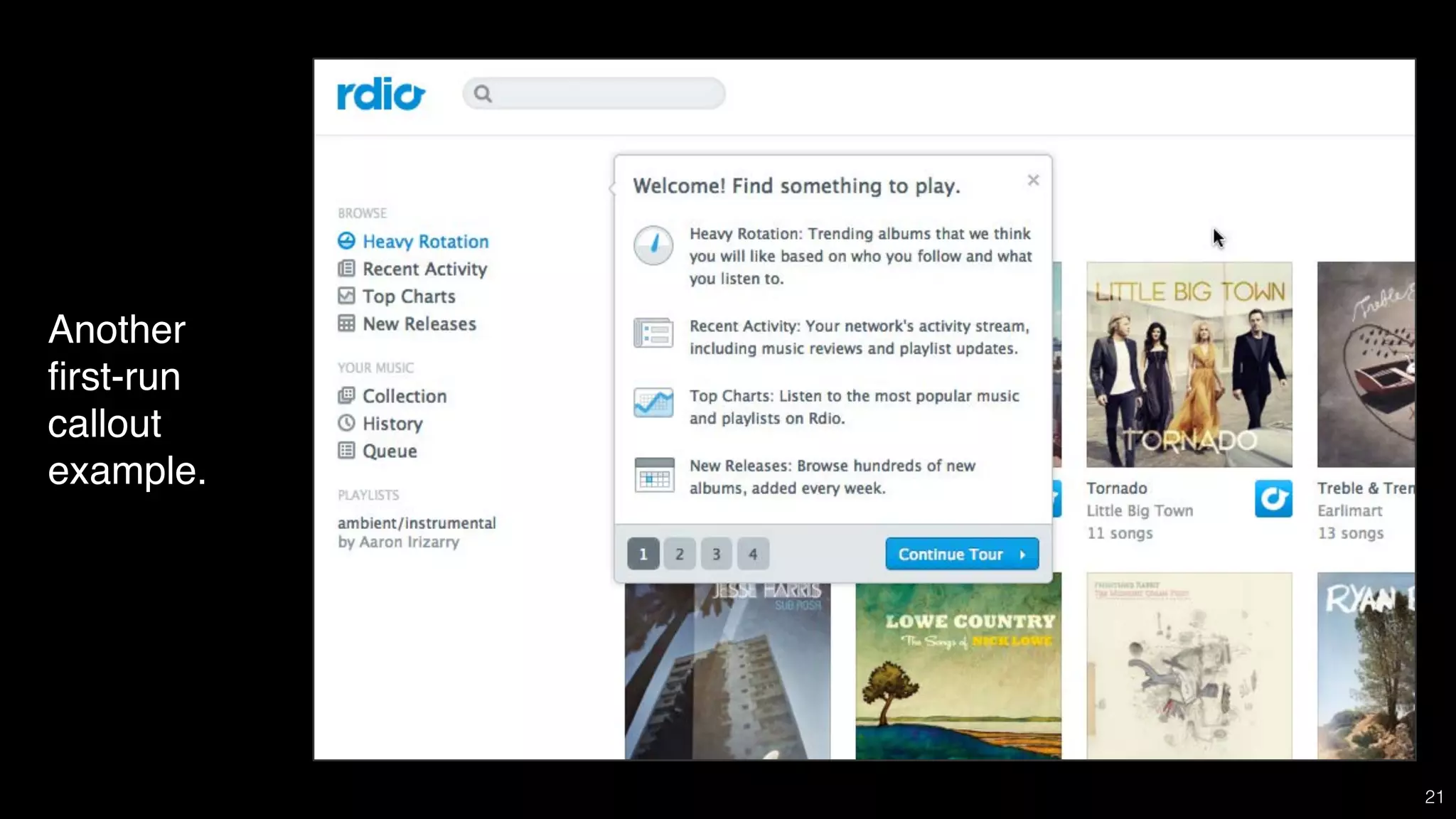Click the History clock icon in sidebar

point(346,423)
